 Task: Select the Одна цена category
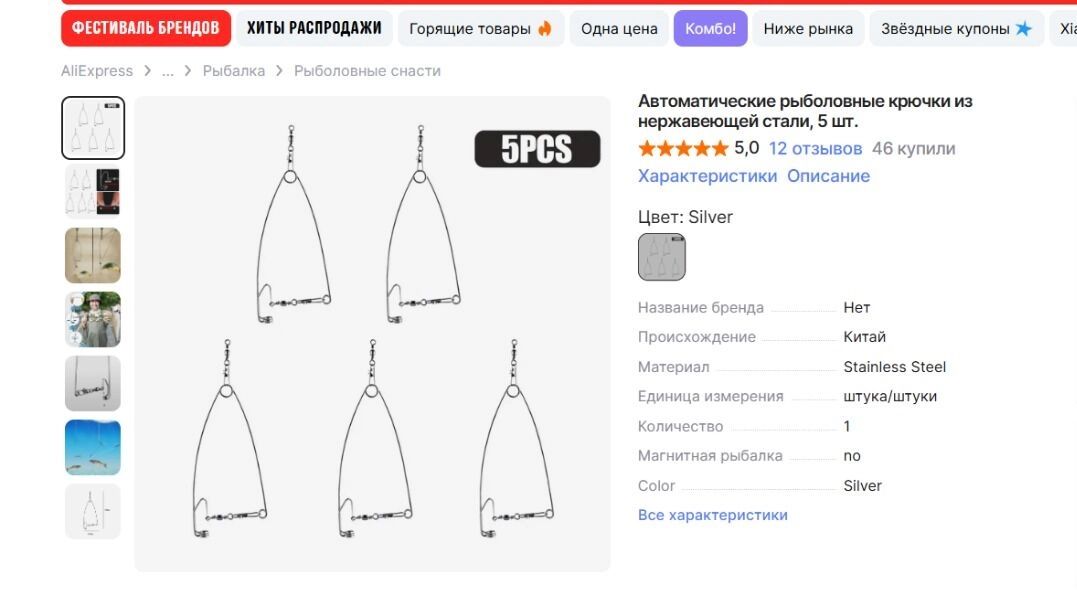click(619, 29)
